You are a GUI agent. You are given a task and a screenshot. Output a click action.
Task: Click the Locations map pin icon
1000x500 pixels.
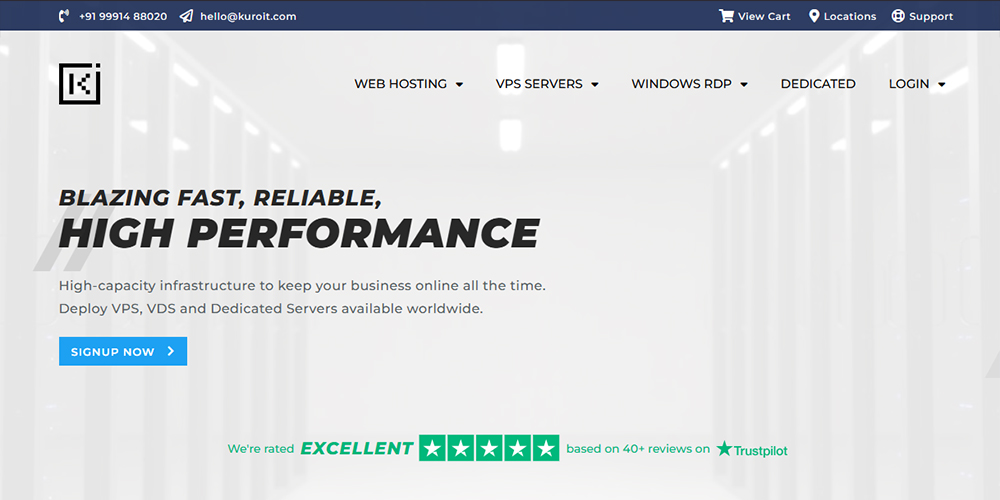(x=814, y=16)
